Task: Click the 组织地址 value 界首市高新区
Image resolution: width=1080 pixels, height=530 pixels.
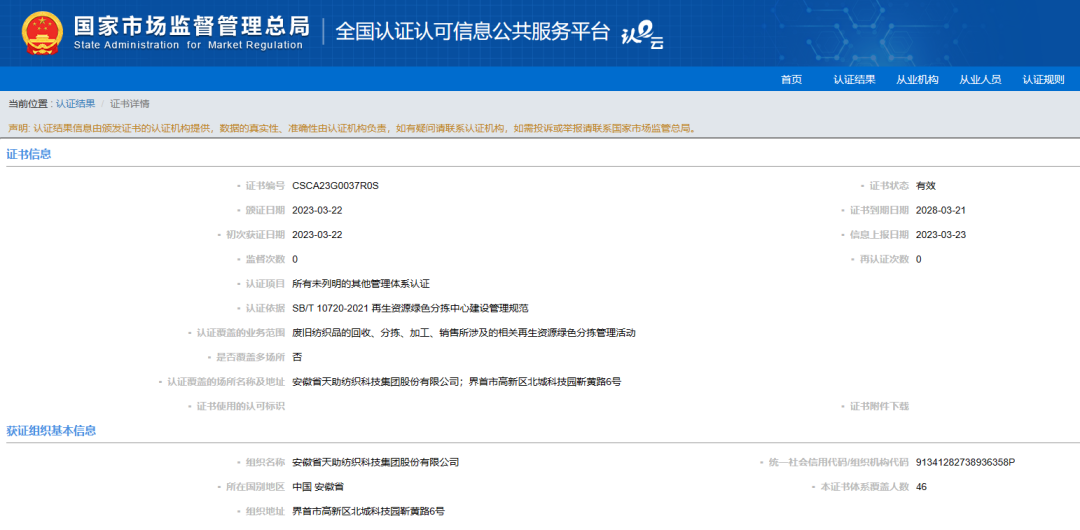Action: 368,512
